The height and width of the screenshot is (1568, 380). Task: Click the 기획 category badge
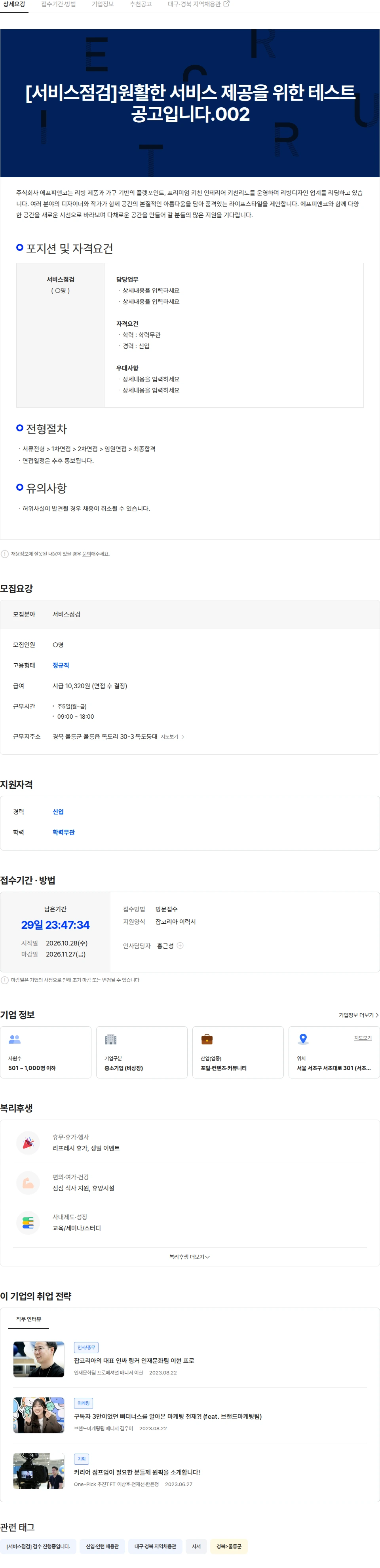[81, 1459]
